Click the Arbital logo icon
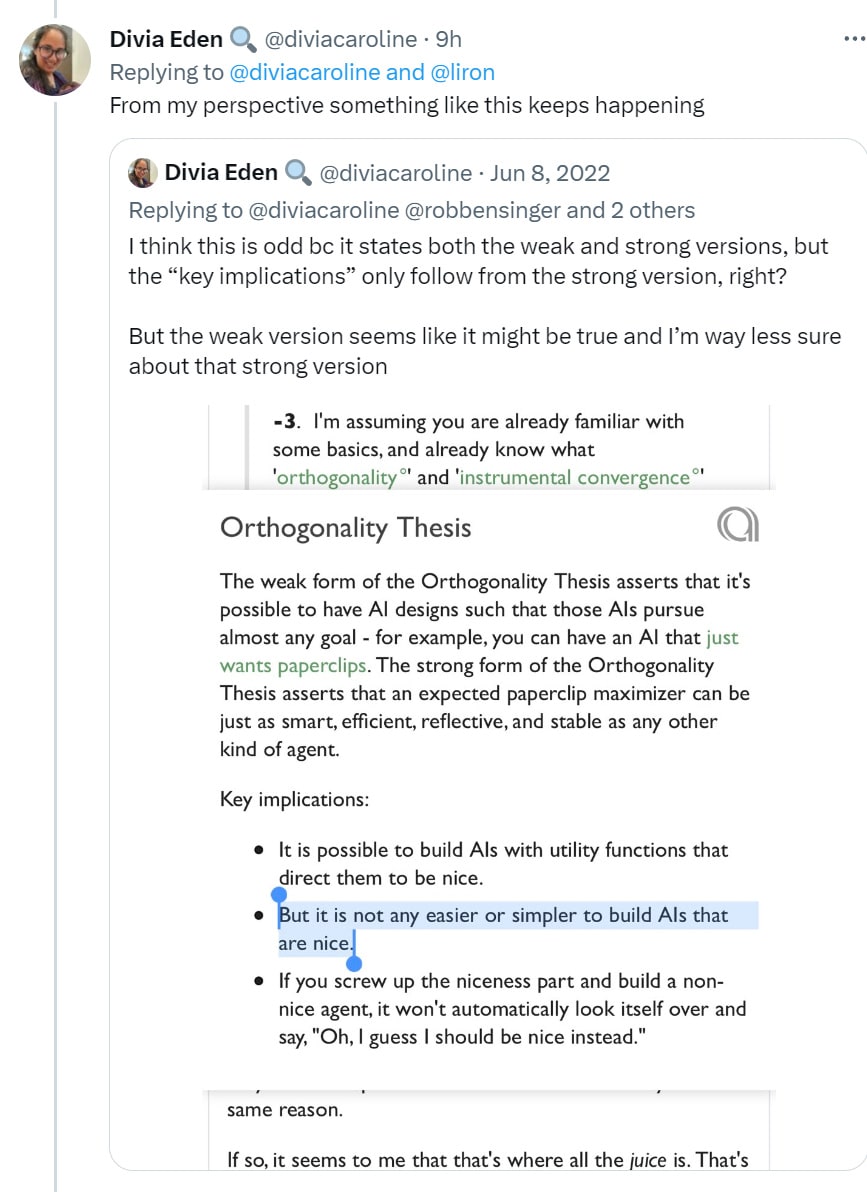This screenshot has width=867, height=1192. tap(738, 524)
